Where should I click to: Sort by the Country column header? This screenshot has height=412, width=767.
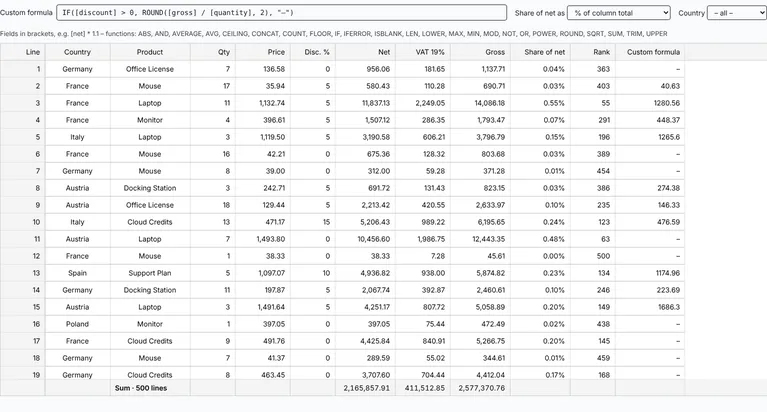click(77, 52)
